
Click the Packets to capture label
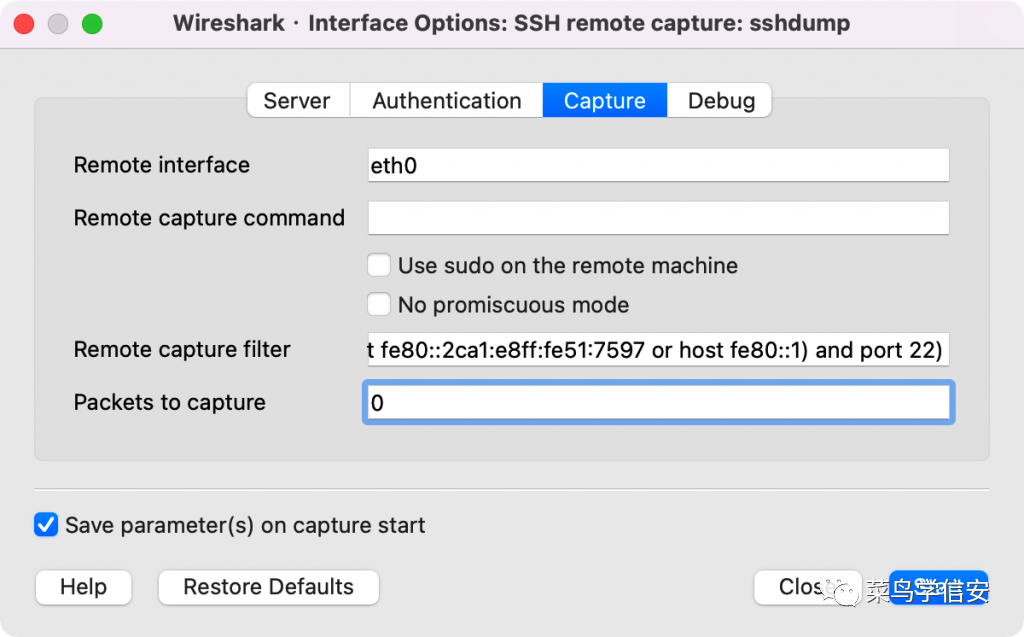coord(169,402)
